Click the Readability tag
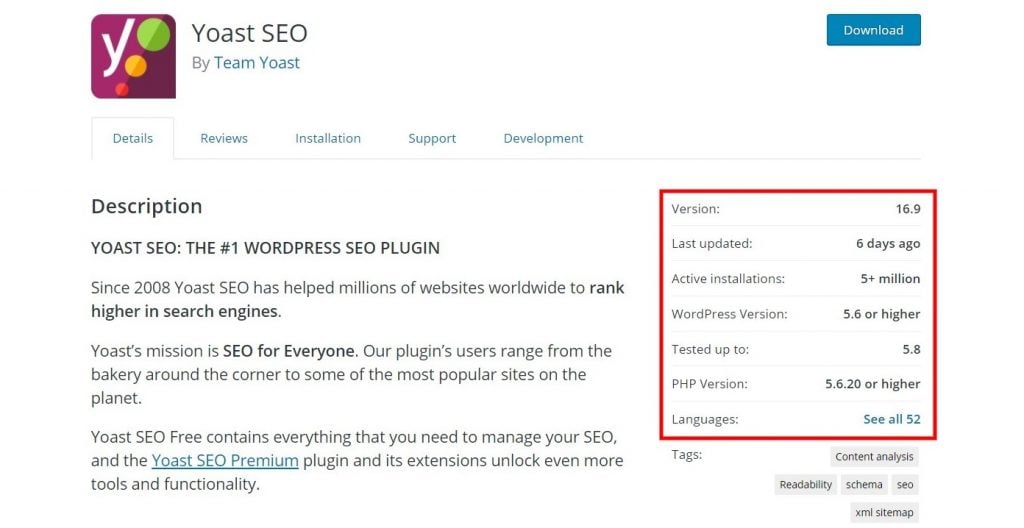Image resolution: width=1024 pixels, height=528 pixels. 806,485
